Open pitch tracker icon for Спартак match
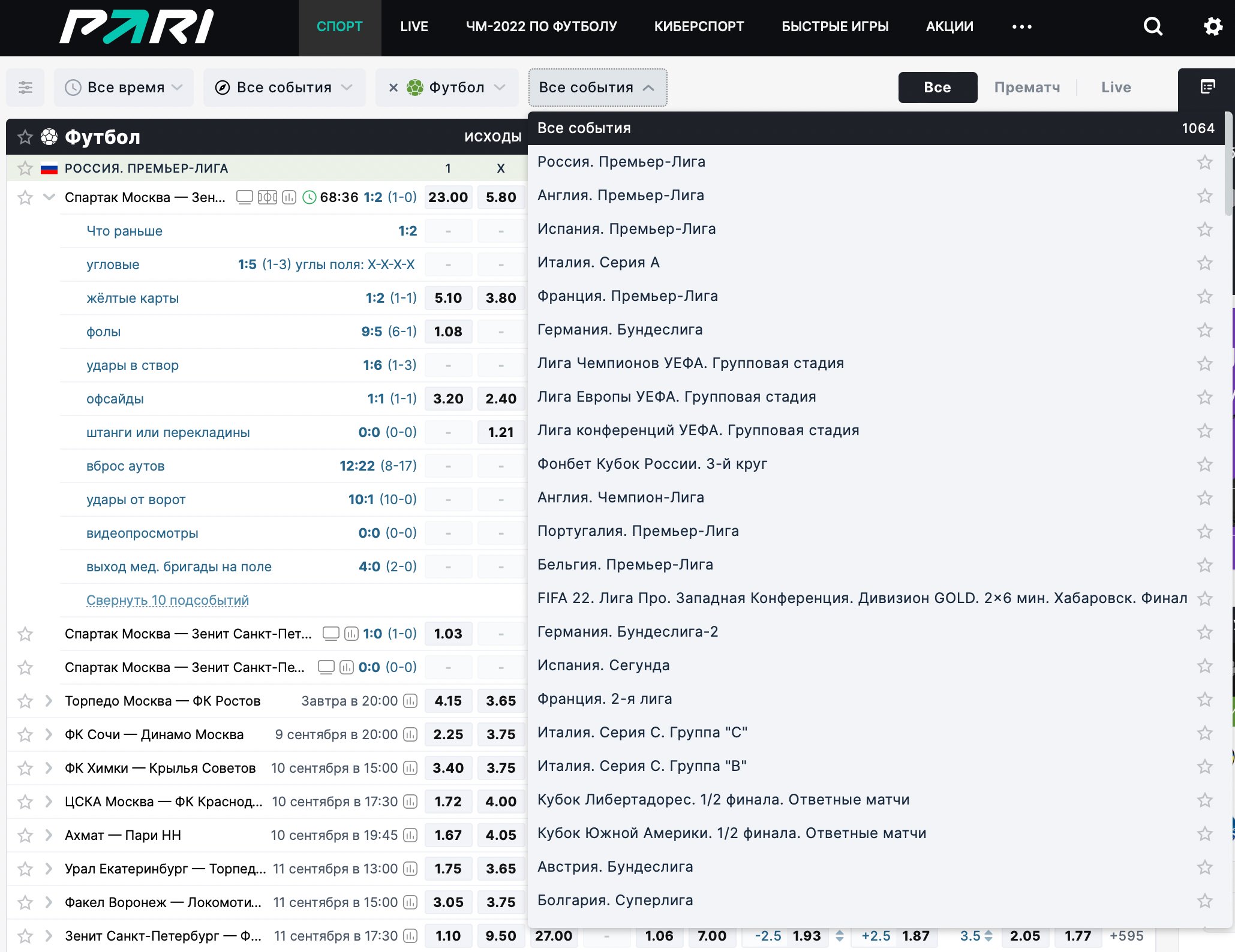This screenshot has height=952, width=1235. coord(267,197)
